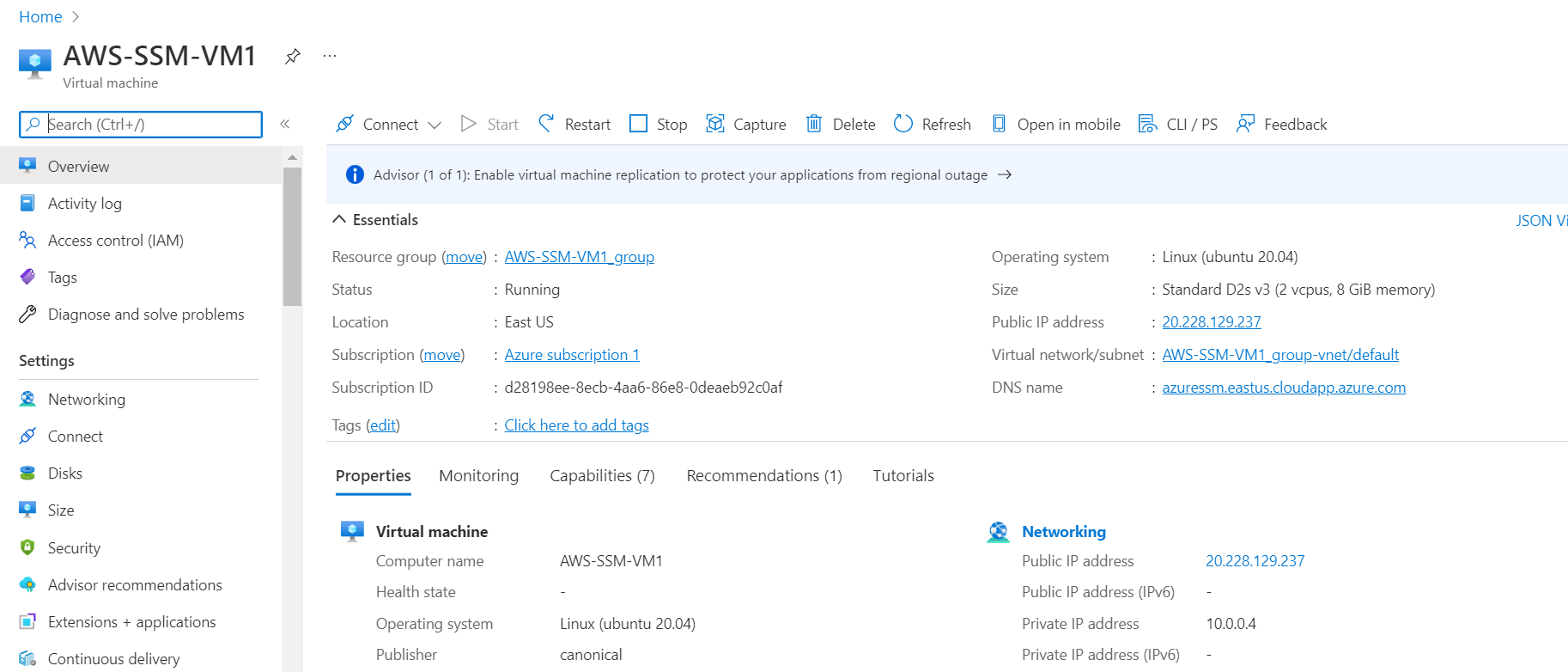Open in mobile

tap(1055, 124)
